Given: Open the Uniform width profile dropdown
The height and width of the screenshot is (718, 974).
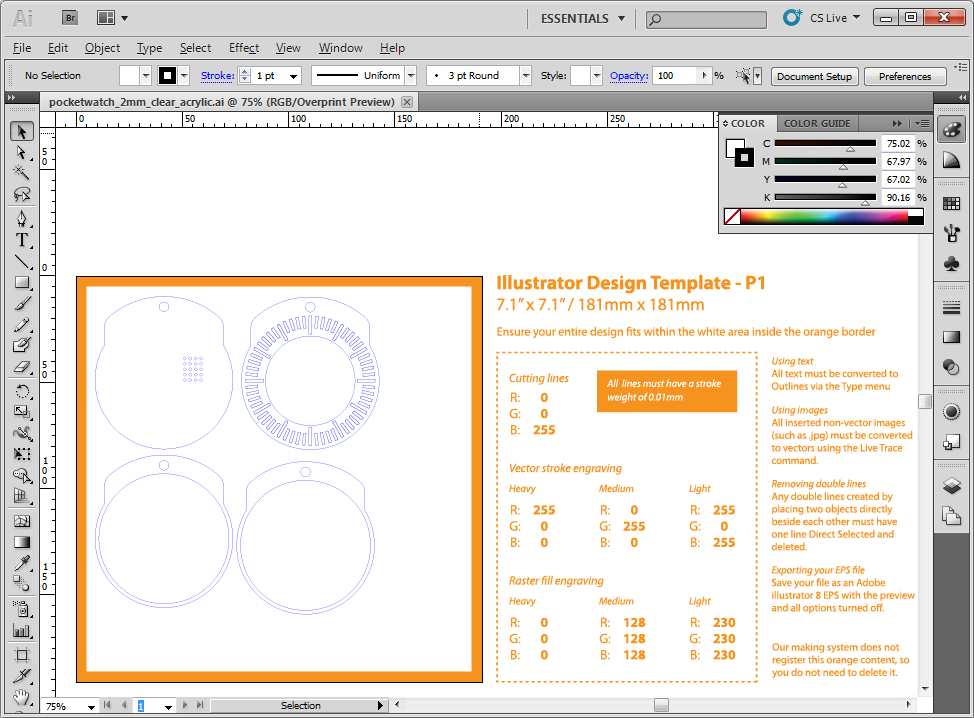Looking at the screenshot, I should pos(411,76).
